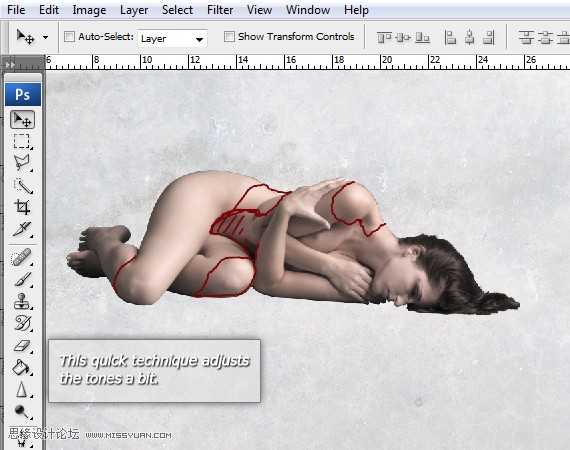Select the Slice tool
570x450 pixels.
click(22, 229)
